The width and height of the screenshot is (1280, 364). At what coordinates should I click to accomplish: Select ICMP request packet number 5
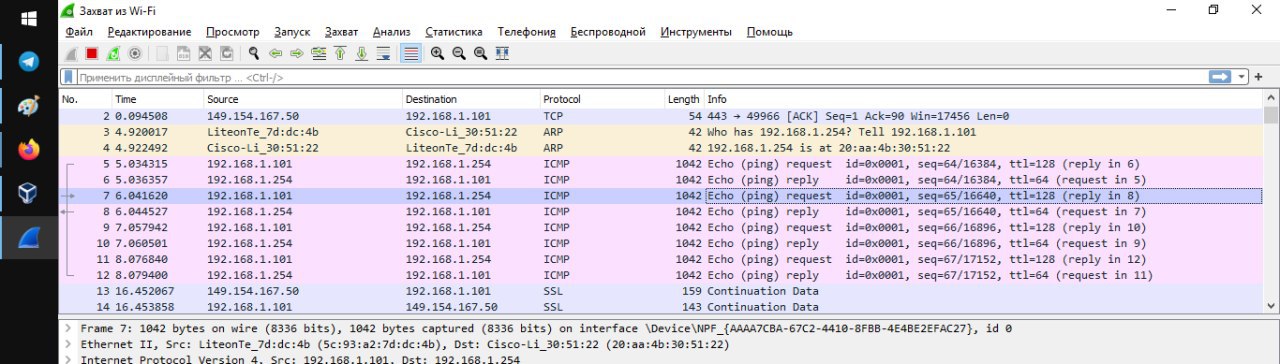pyautogui.click(x=660, y=164)
